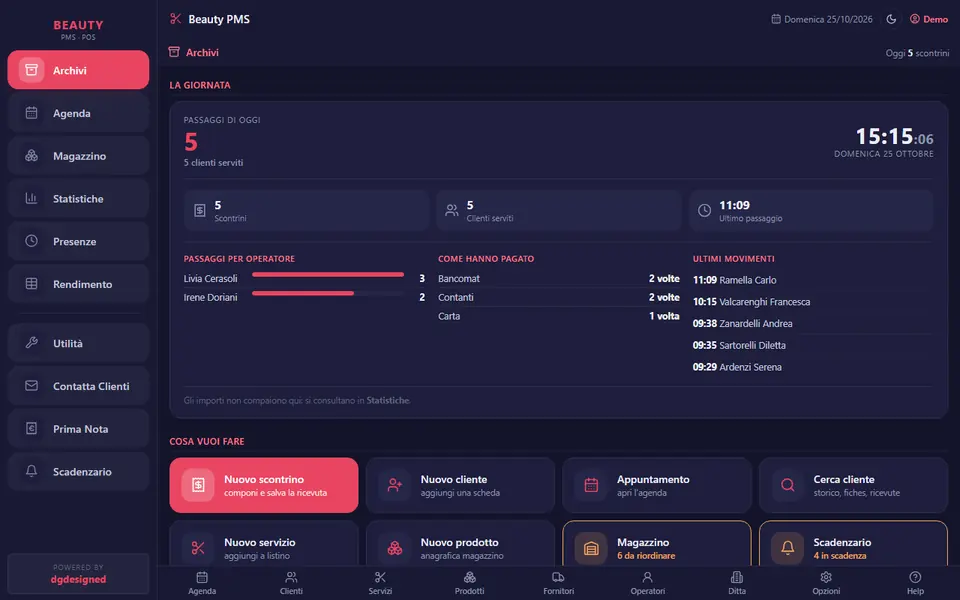This screenshot has height=600, width=960.
Task: Click the date Domenica 25/10/2026 in header
Action: (822, 19)
